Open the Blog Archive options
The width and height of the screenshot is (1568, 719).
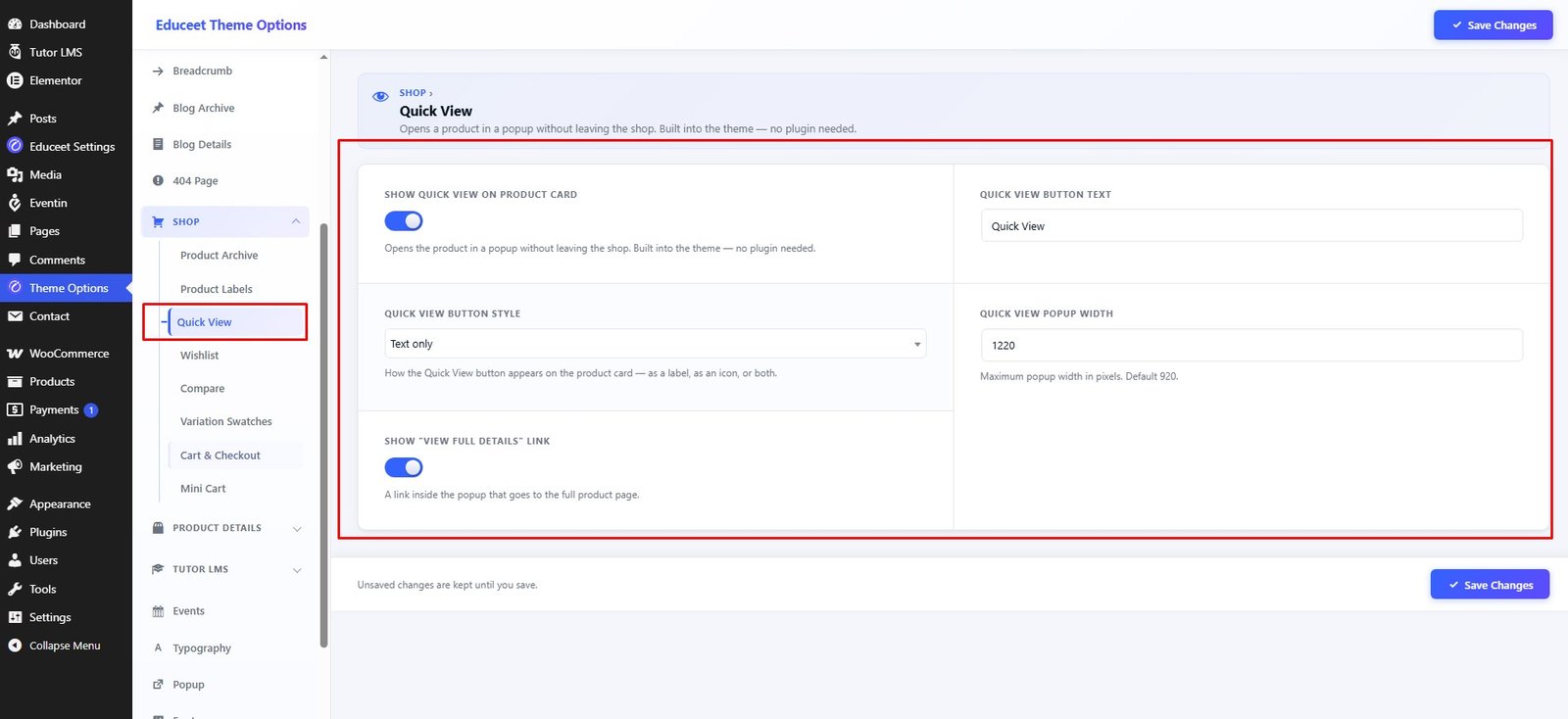pyautogui.click(x=204, y=108)
